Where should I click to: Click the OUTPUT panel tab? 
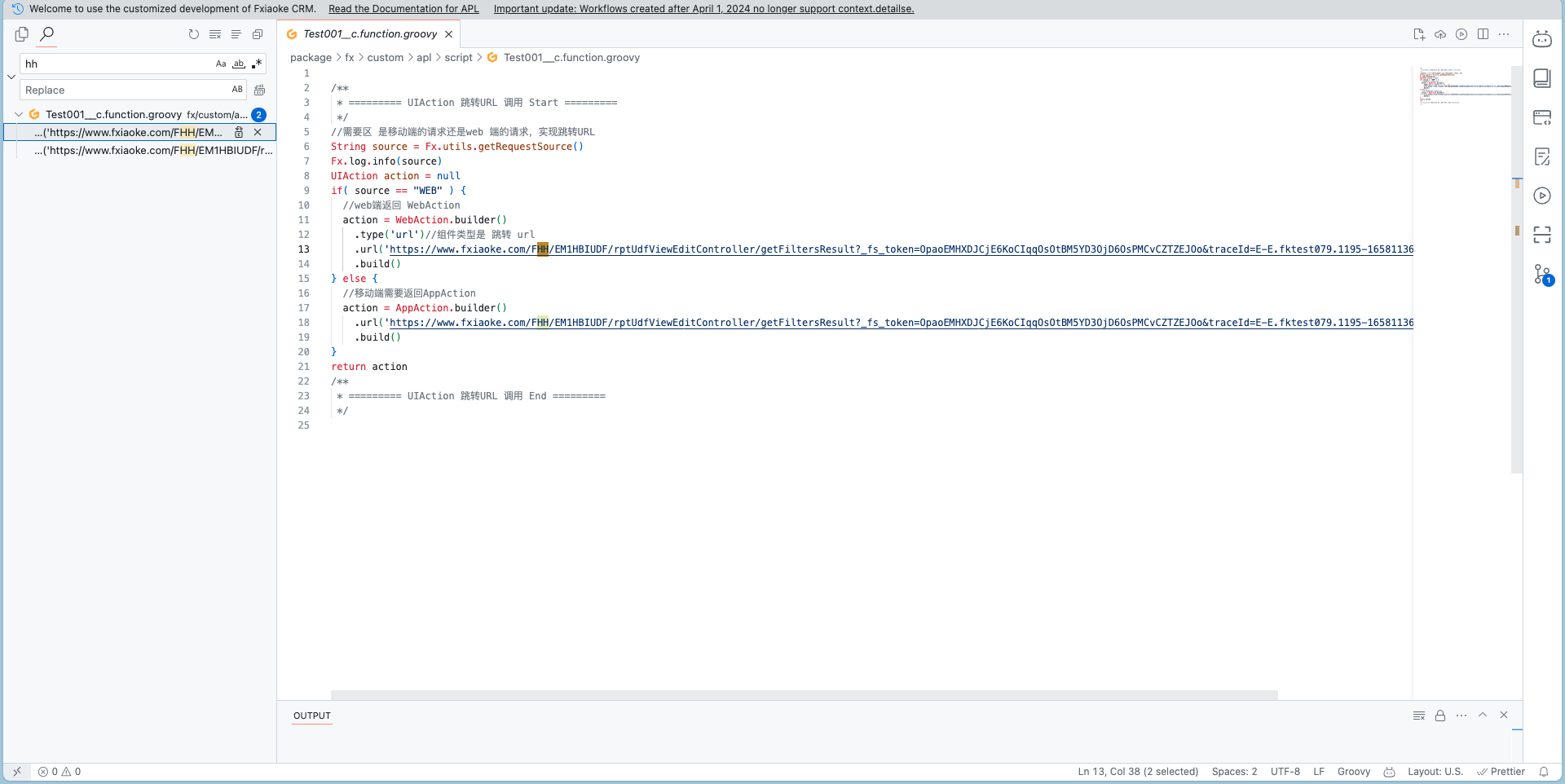click(x=312, y=716)
